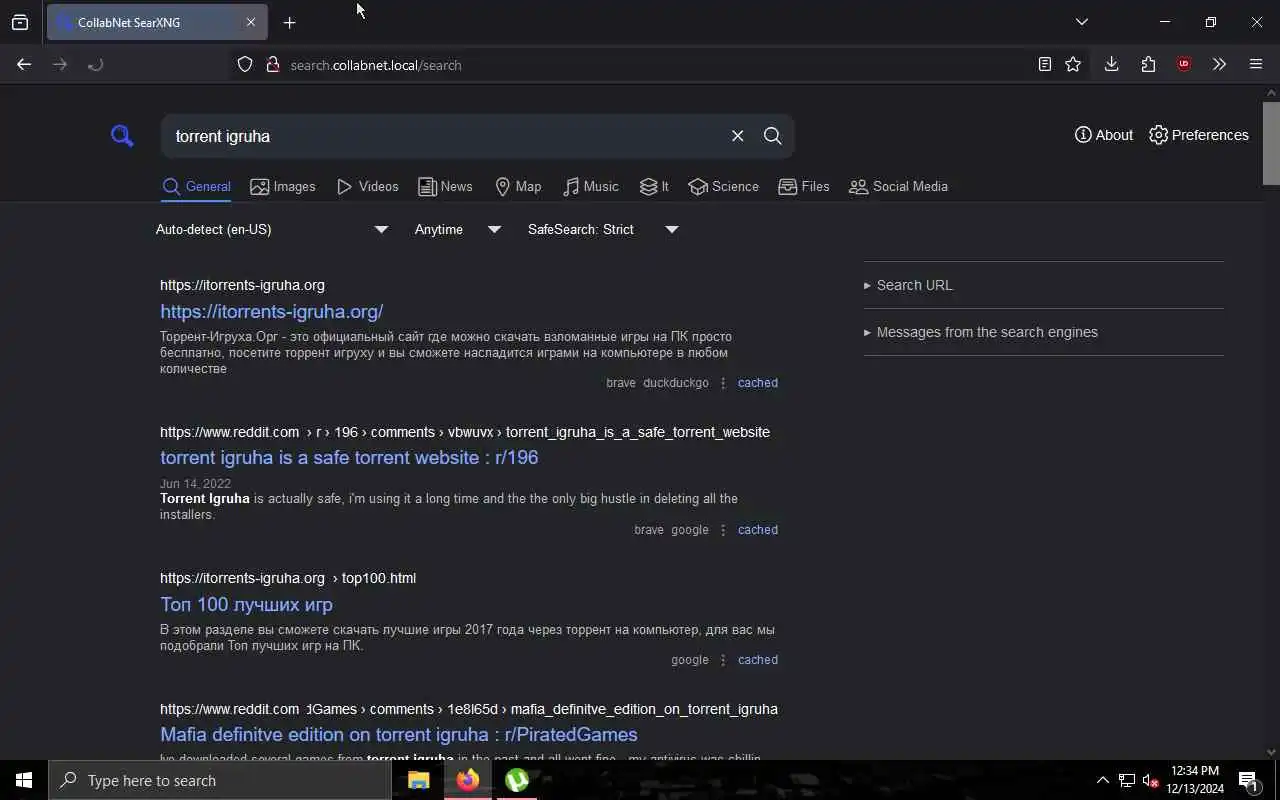
Task: Switch to the Music tab
Action: pos(590,186)
